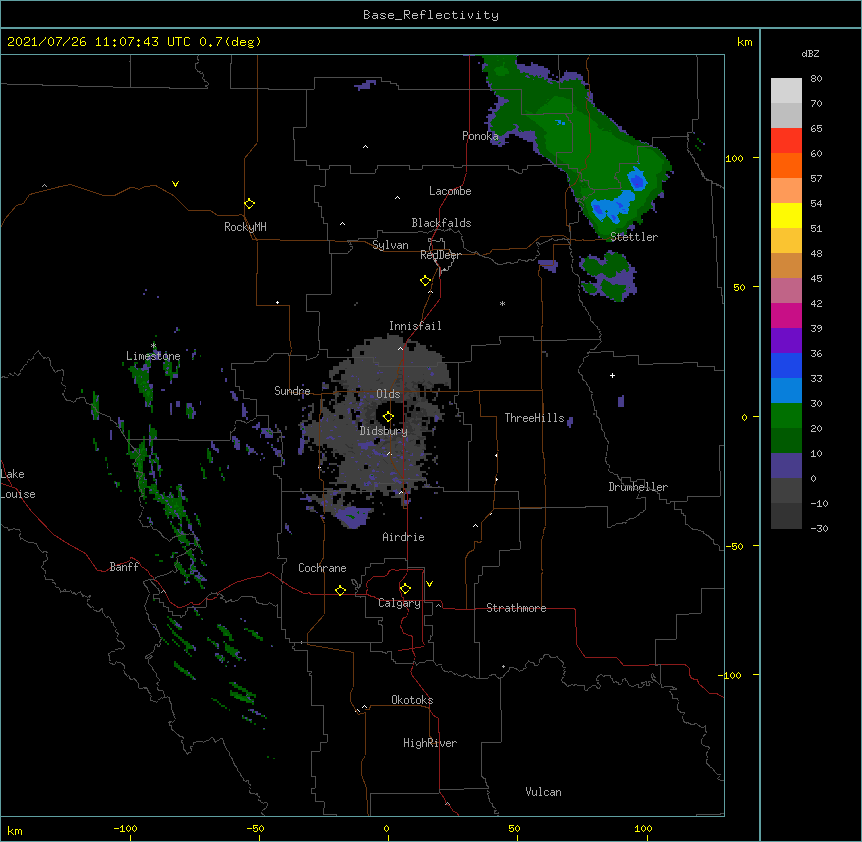
Task: Click the Lacombe label
Action: pyautogui.click(x=450, y=191)
